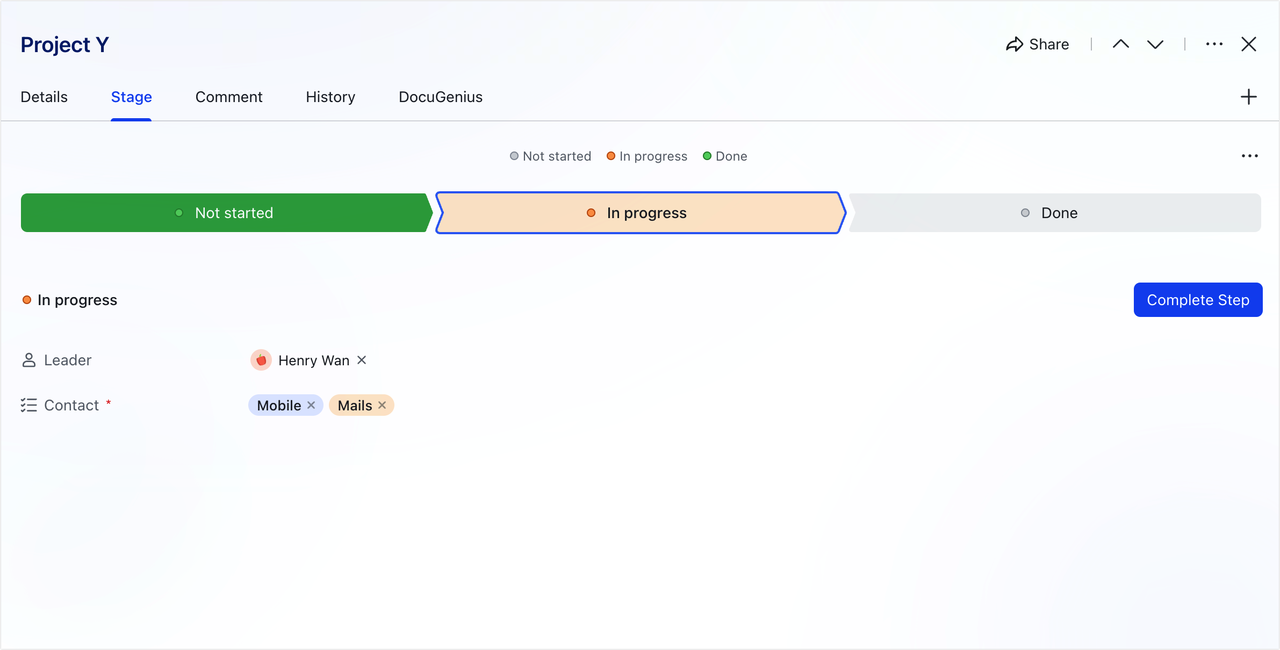The image size is (1280, 650).
Task: Switch to the Details tab
Action: [44, 97]
